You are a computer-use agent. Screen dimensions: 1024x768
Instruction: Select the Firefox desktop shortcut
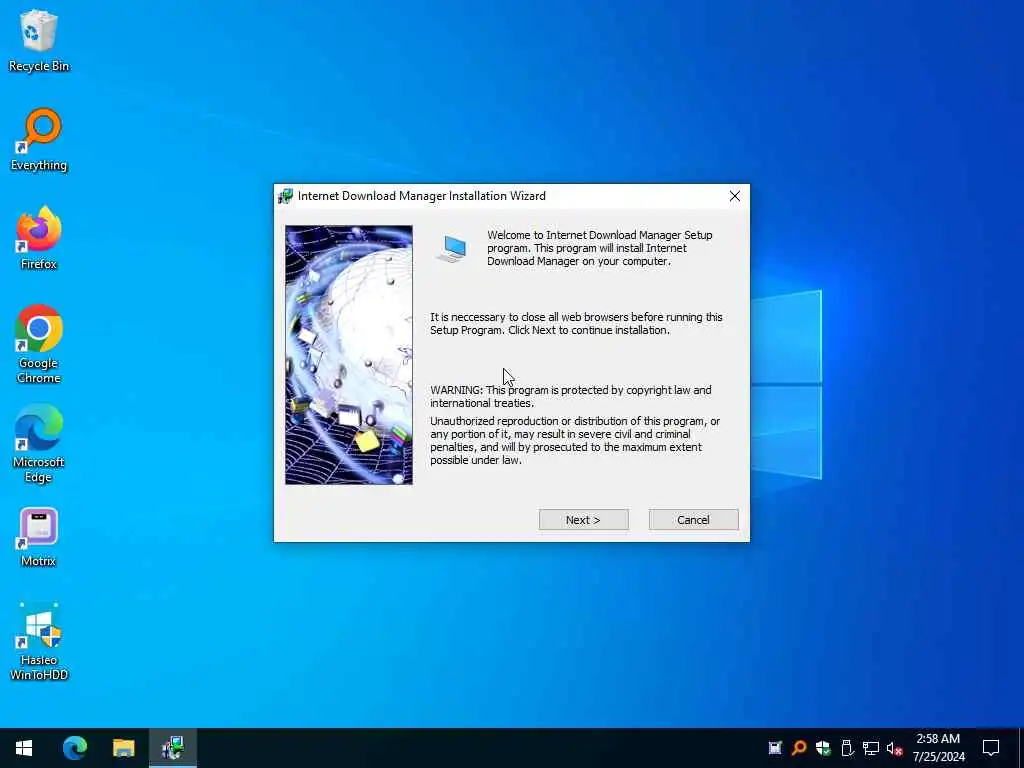click(x=39, y=238)
